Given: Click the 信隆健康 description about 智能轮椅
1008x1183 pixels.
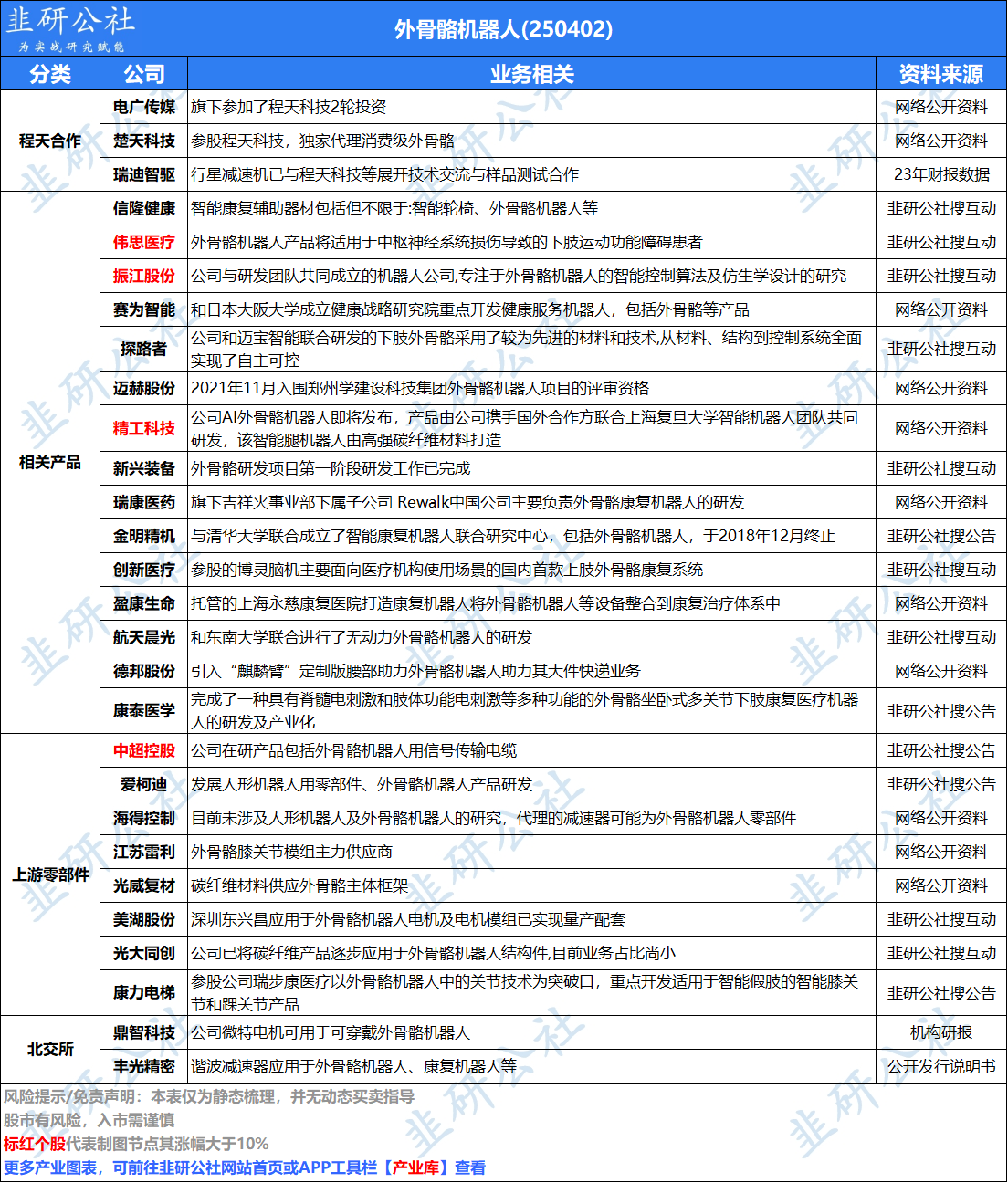Looking at the screenshot, I should pos(394,208).
